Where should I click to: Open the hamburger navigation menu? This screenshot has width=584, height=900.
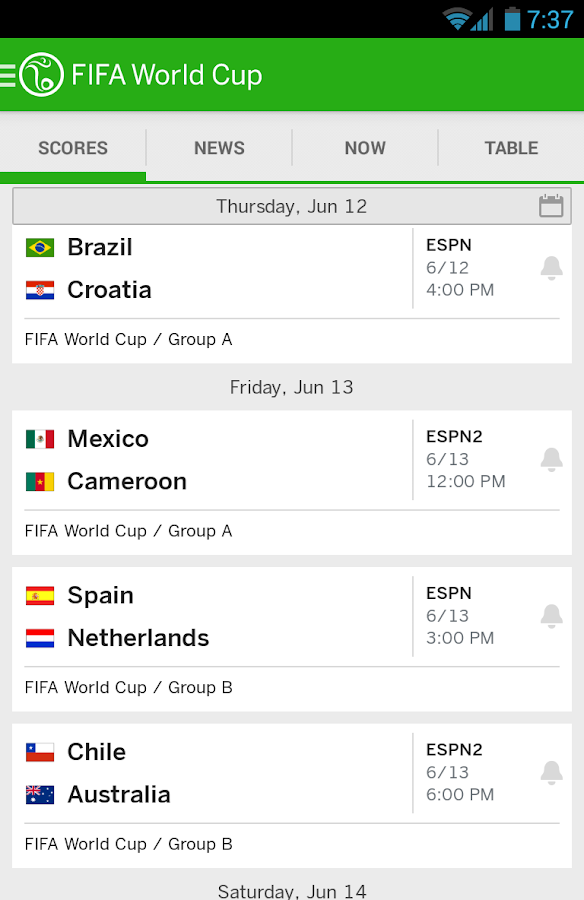pyautogui.click(x=7, y=75)
